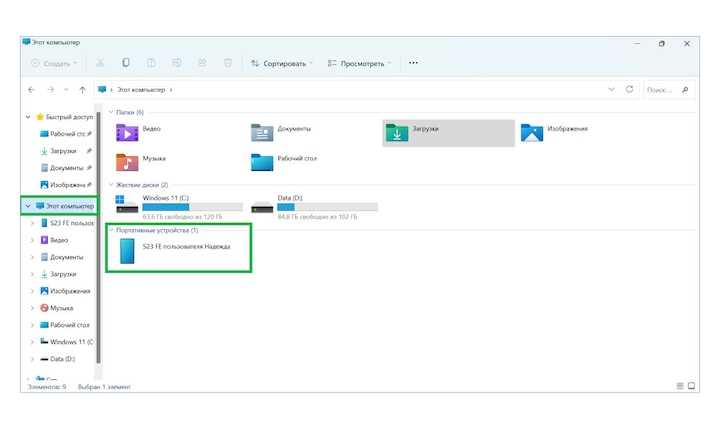Minimize the Explorer window
Viewport: 720px width, 429px height.
tap(637, 44)
